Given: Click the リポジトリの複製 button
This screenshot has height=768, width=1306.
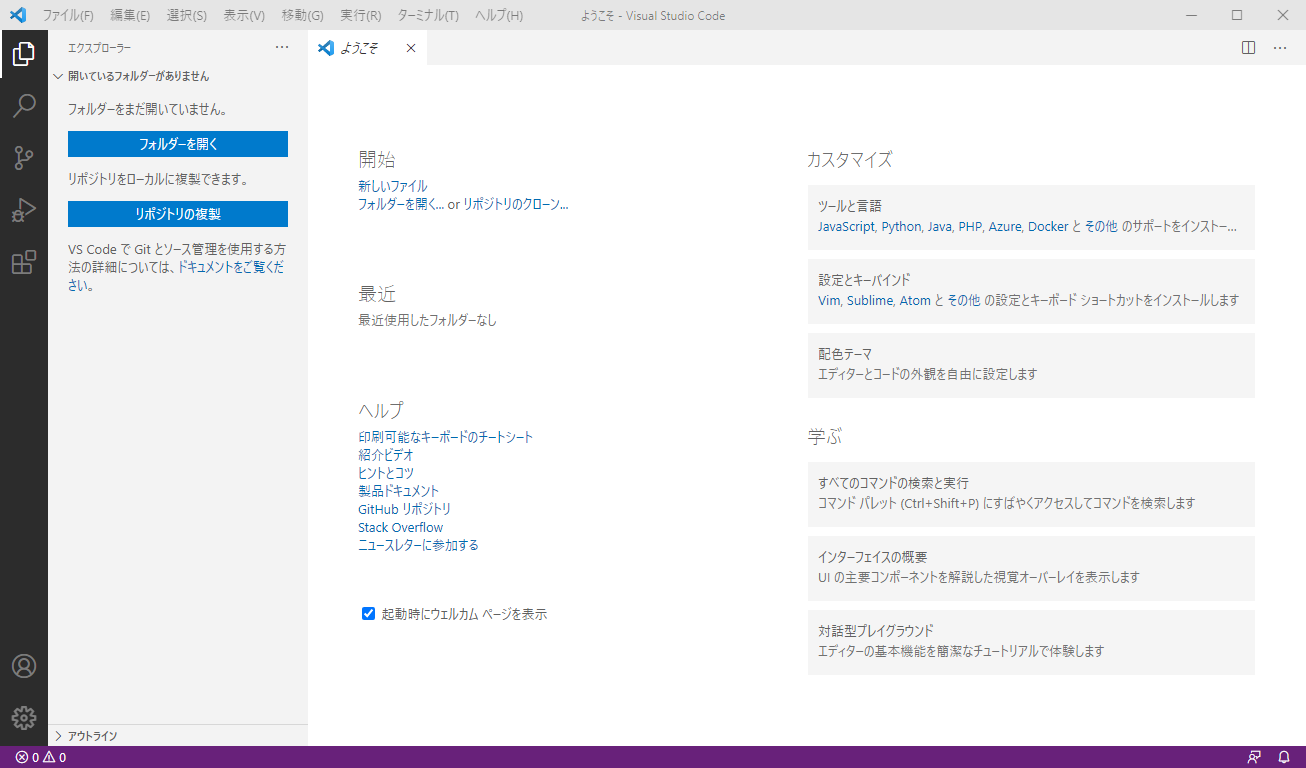Looking at the screenshot, I should click(x=178, y=214).
